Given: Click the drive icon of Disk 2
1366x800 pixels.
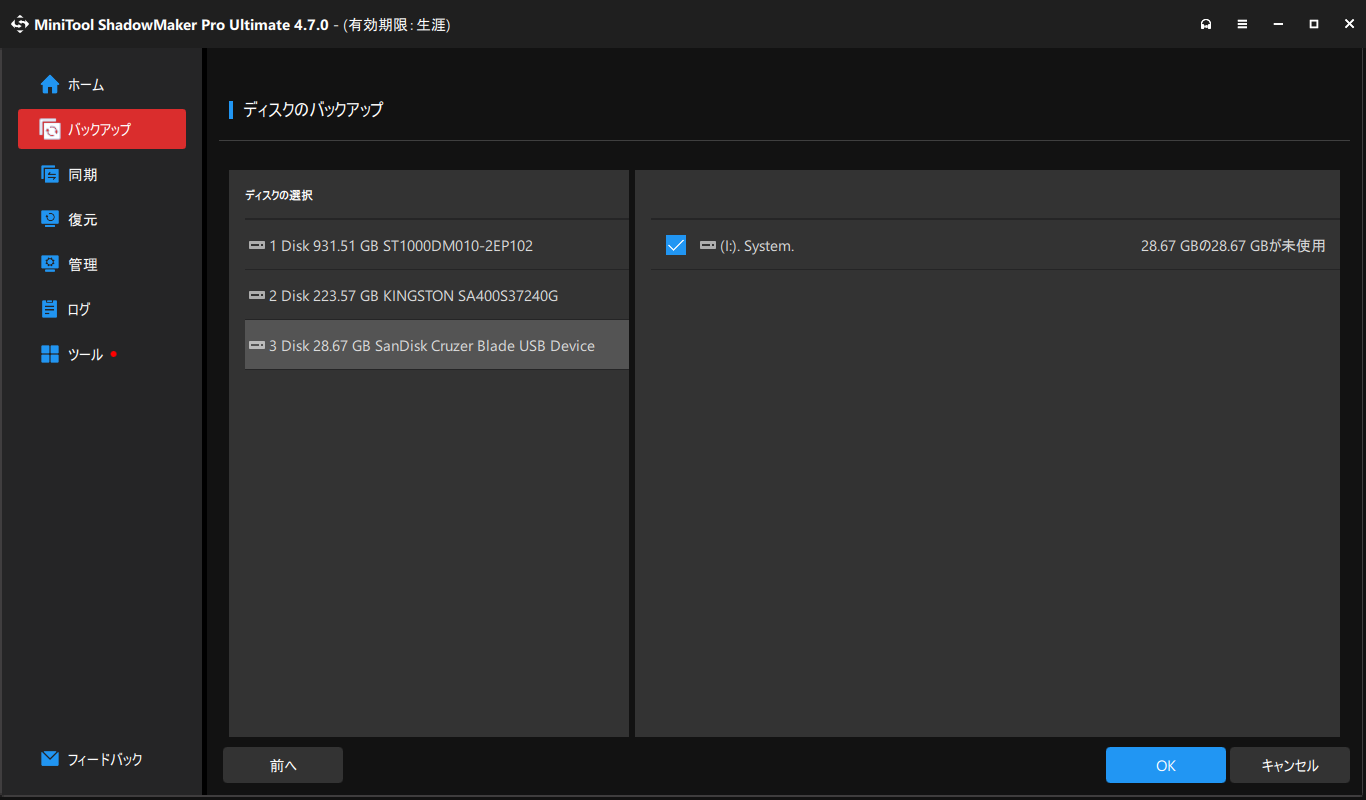Looking at the screenshot, I should [257, 295].
